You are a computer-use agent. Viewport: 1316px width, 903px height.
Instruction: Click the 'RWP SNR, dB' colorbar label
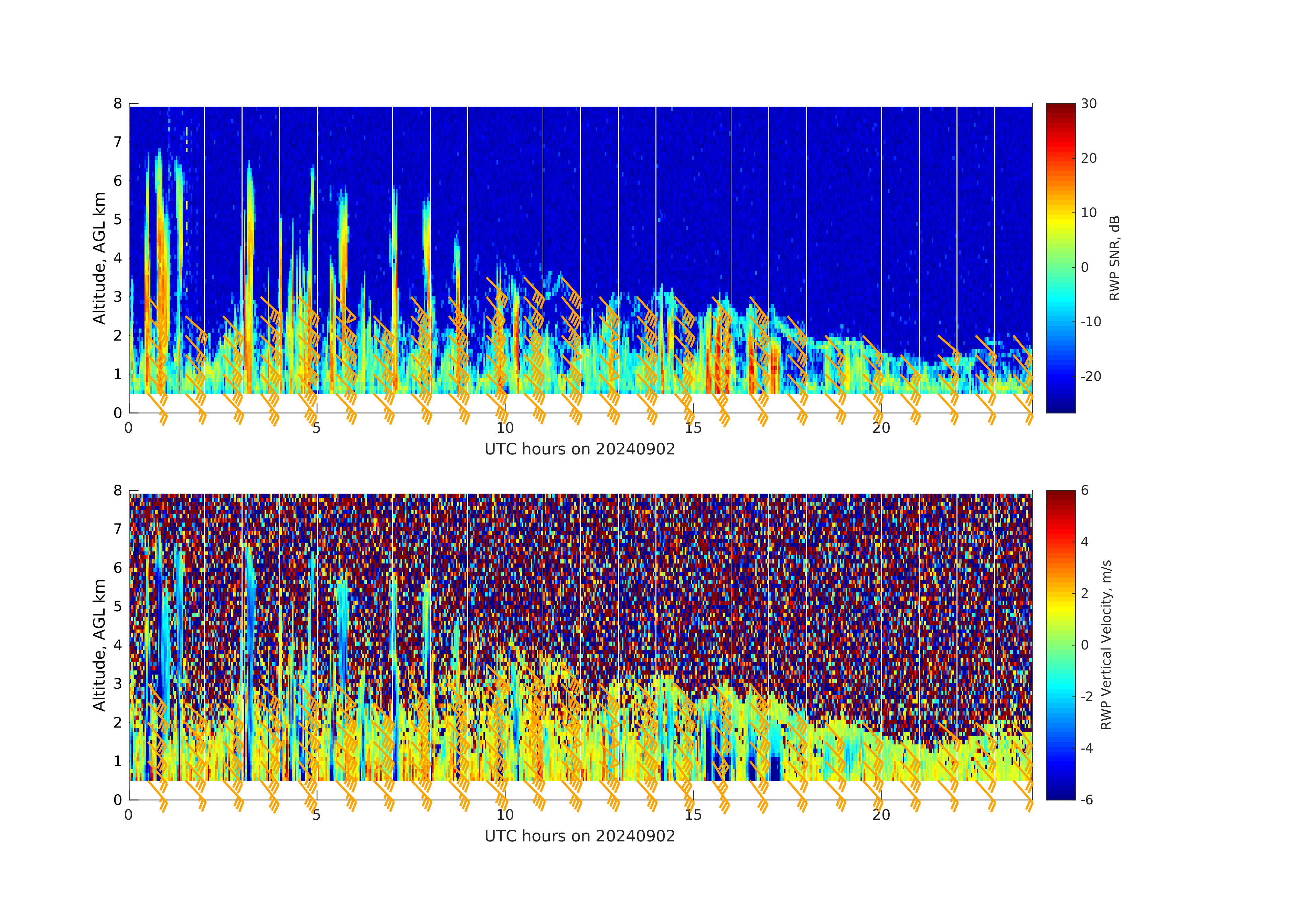(x=1114, y=258)
